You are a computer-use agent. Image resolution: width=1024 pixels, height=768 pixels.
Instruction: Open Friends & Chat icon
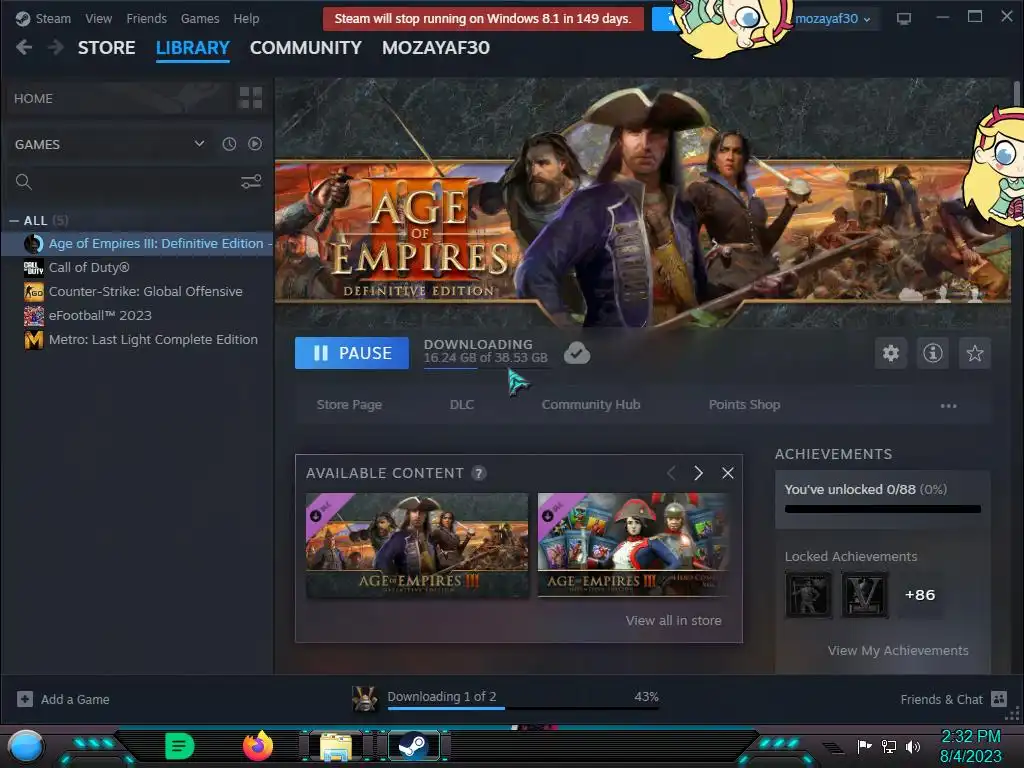tap(999, 699)
